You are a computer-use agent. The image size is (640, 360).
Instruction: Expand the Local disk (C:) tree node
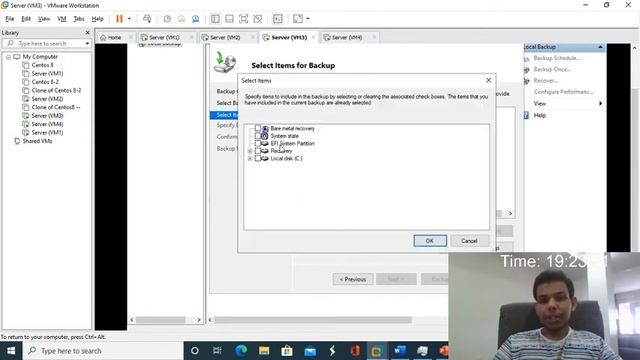pyautogui.click(x=250, y=158)
